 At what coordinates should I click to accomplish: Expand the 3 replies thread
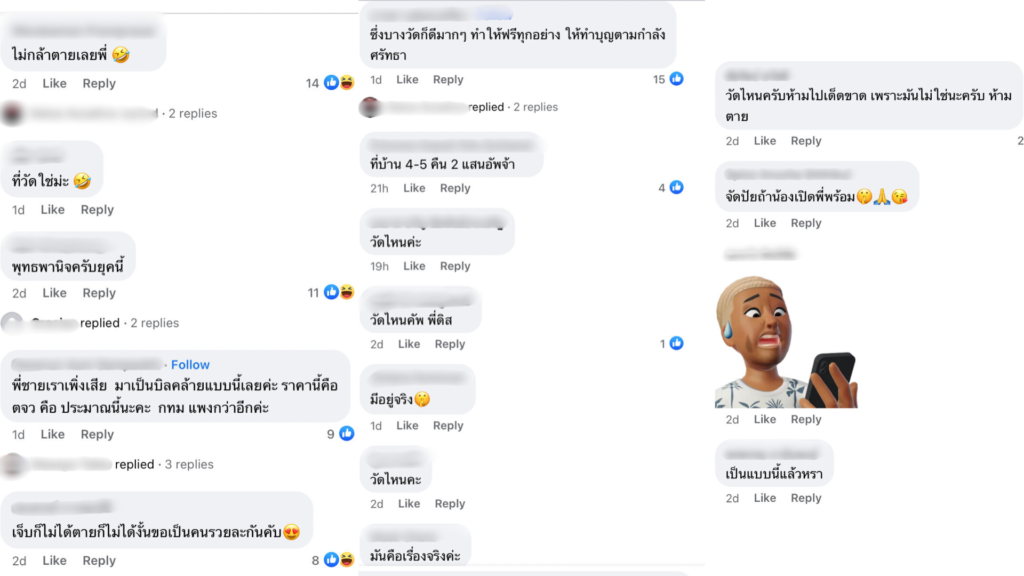[189, 464]
